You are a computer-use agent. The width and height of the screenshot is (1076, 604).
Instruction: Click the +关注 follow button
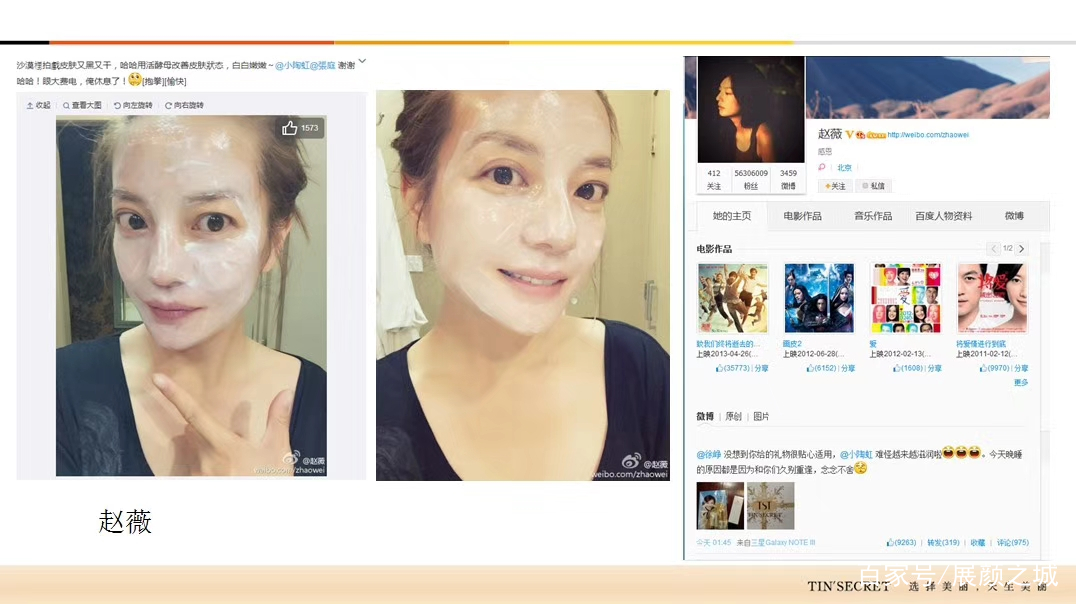tap(835, 186)
